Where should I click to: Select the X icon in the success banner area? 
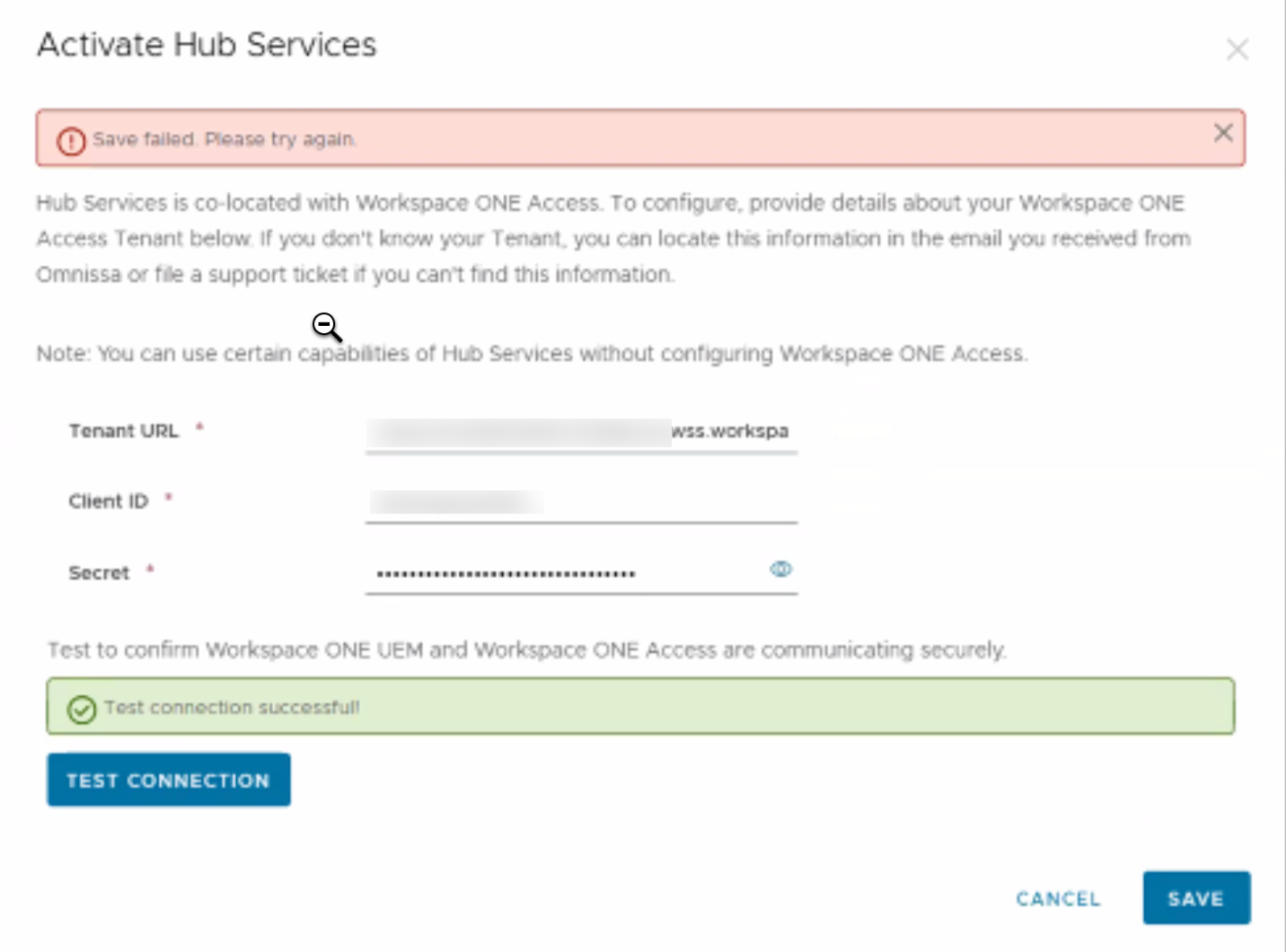(x=1223, y=132)
